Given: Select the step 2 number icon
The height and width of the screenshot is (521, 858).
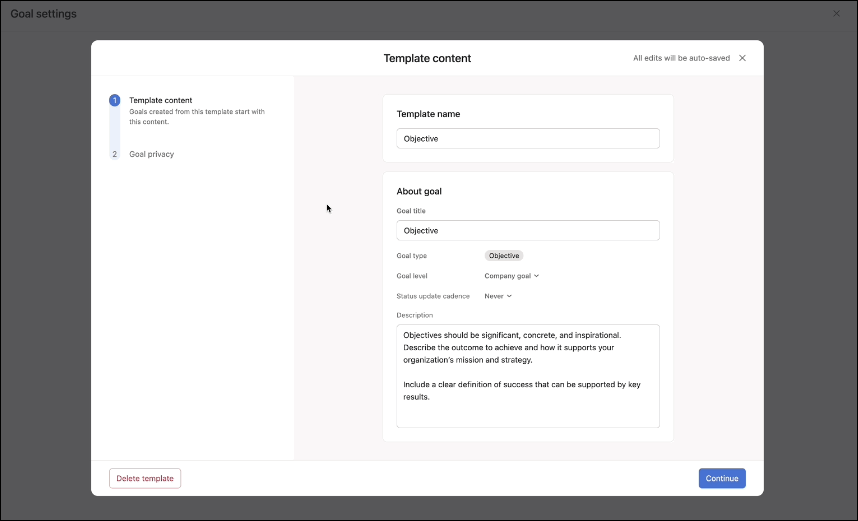Looking at the screenshot, I should coord(114,154).
